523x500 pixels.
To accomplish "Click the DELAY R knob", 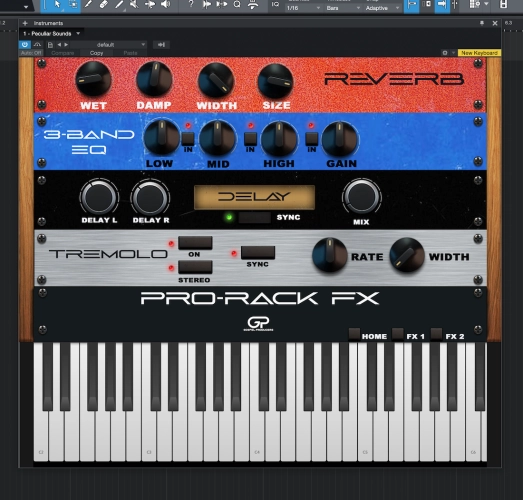I will click(x=150, y=198).
